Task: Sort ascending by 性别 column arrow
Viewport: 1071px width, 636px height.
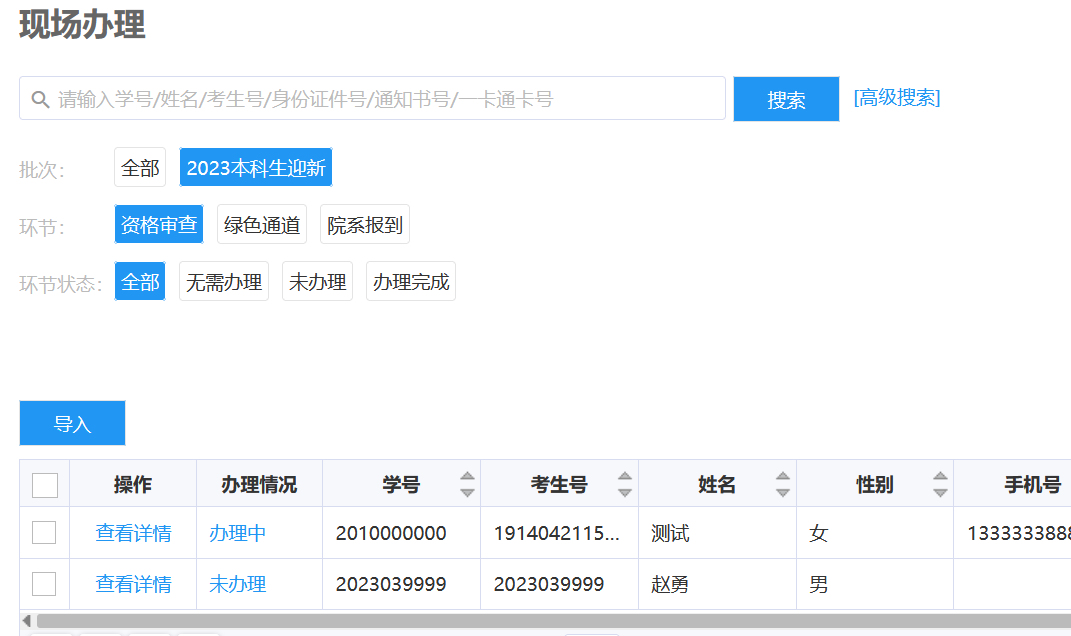Action: pyautogui.click(x=941, y=477)
